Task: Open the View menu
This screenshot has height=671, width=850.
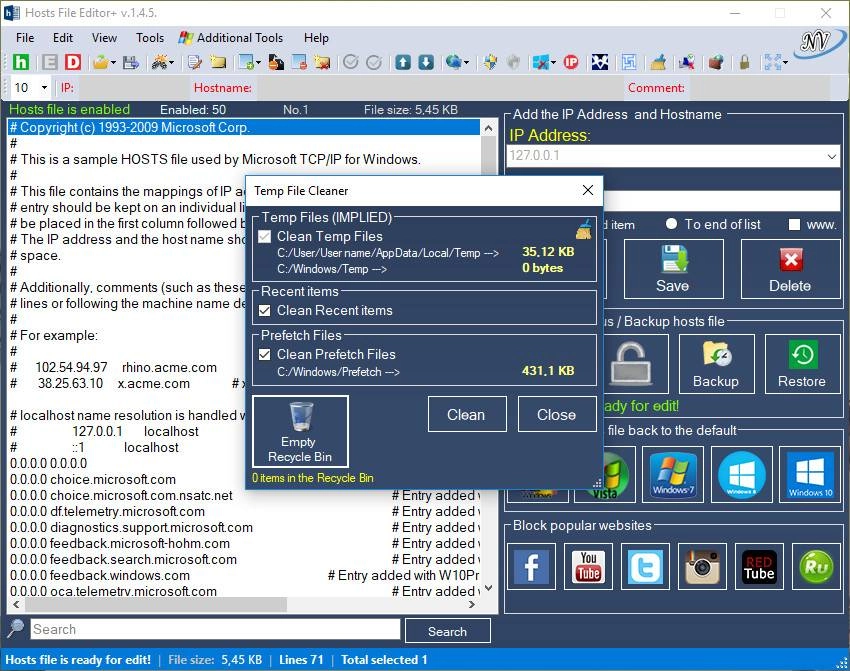Action: [104, 38]
